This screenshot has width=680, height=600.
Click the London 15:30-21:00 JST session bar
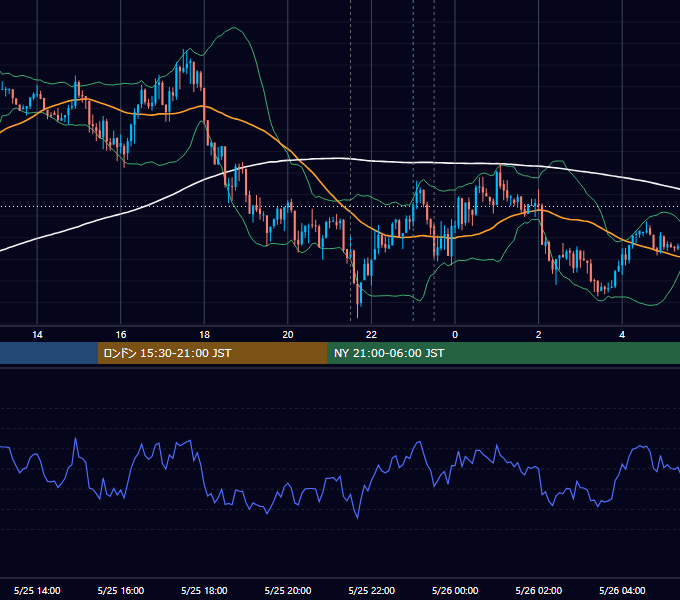point(212,353)
